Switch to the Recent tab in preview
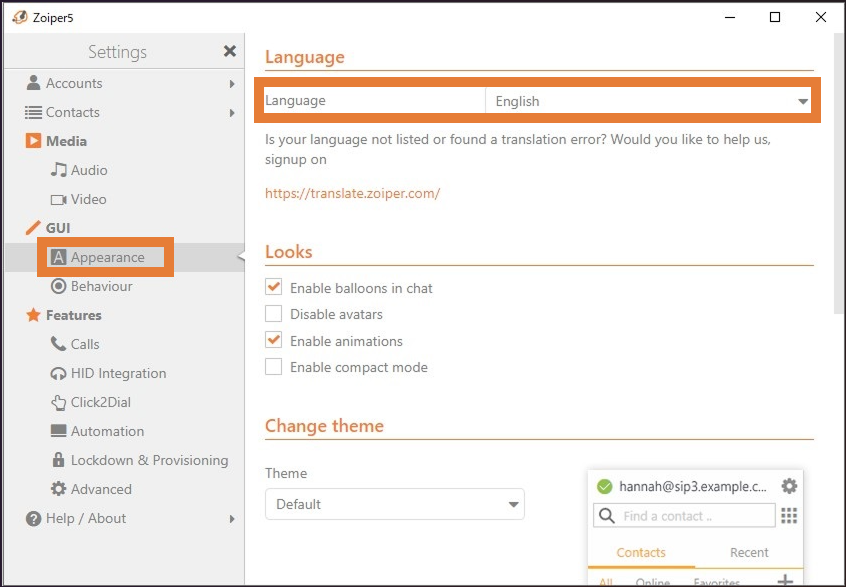The width and height of the screenshot is (846, 587). pos(748,552)
